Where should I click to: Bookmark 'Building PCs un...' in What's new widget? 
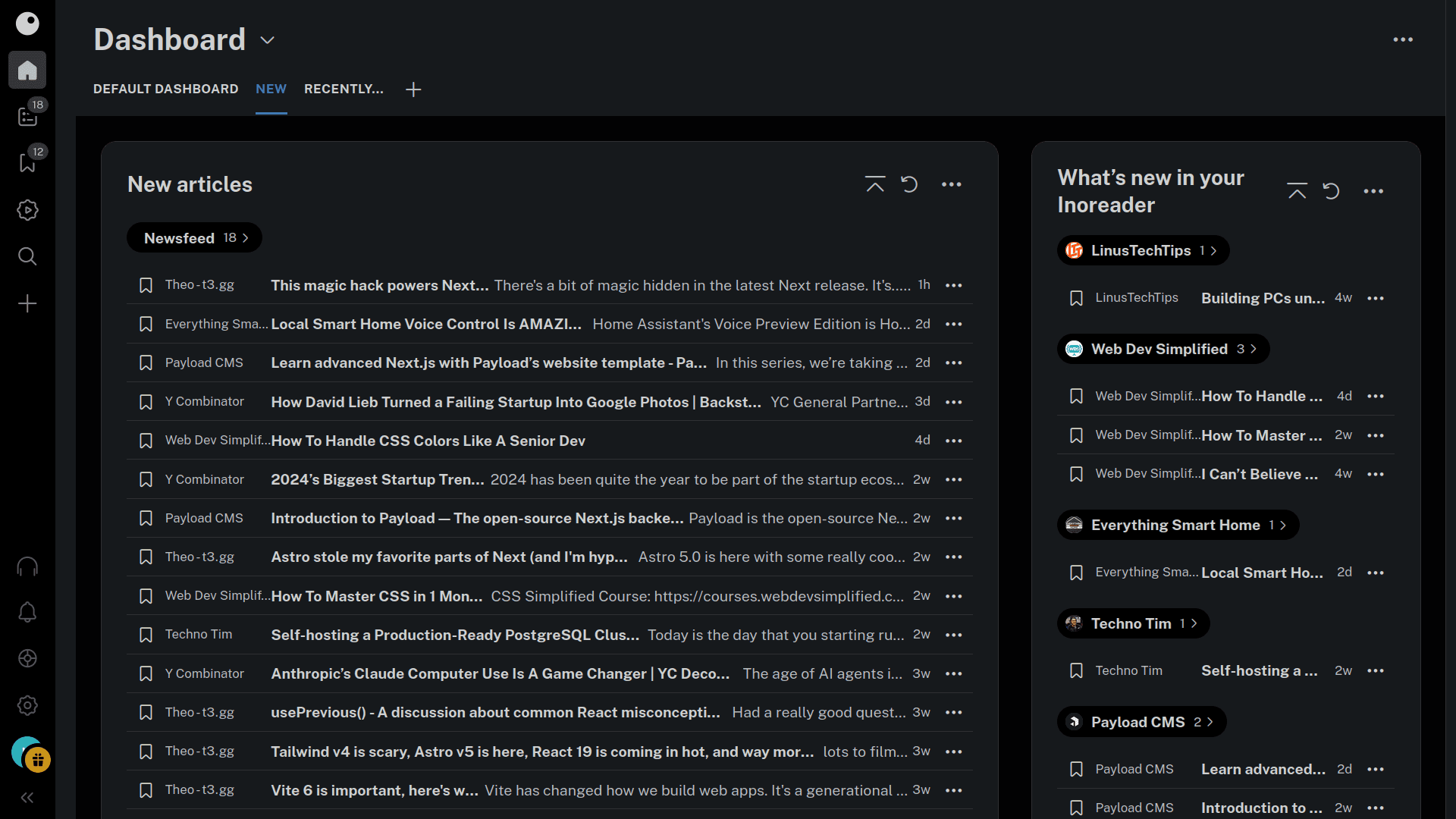(1076, 298)
